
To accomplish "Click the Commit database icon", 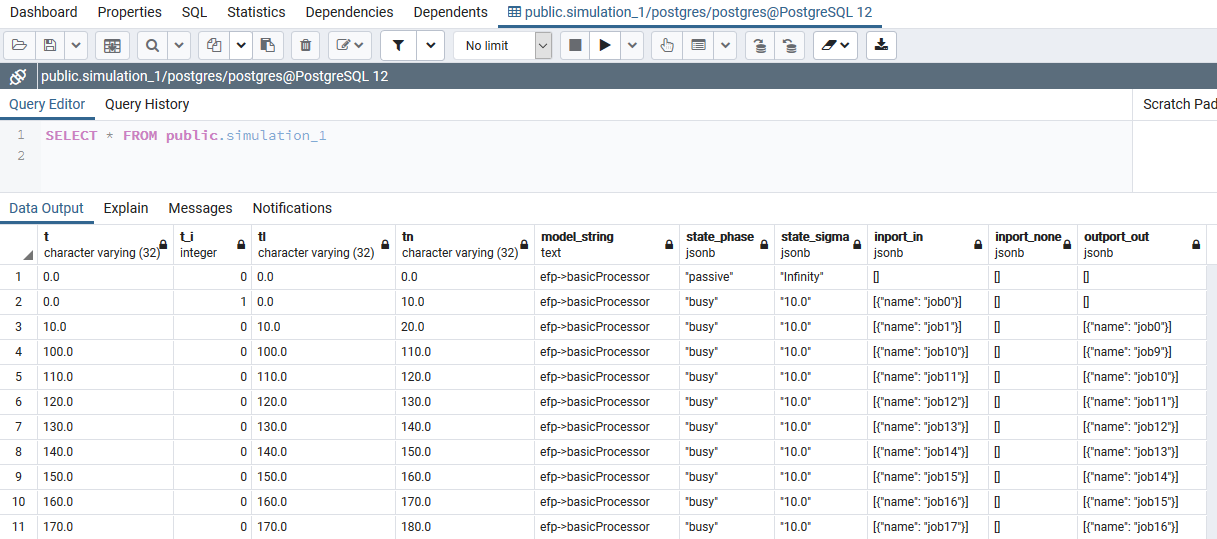I will point(760,45).
